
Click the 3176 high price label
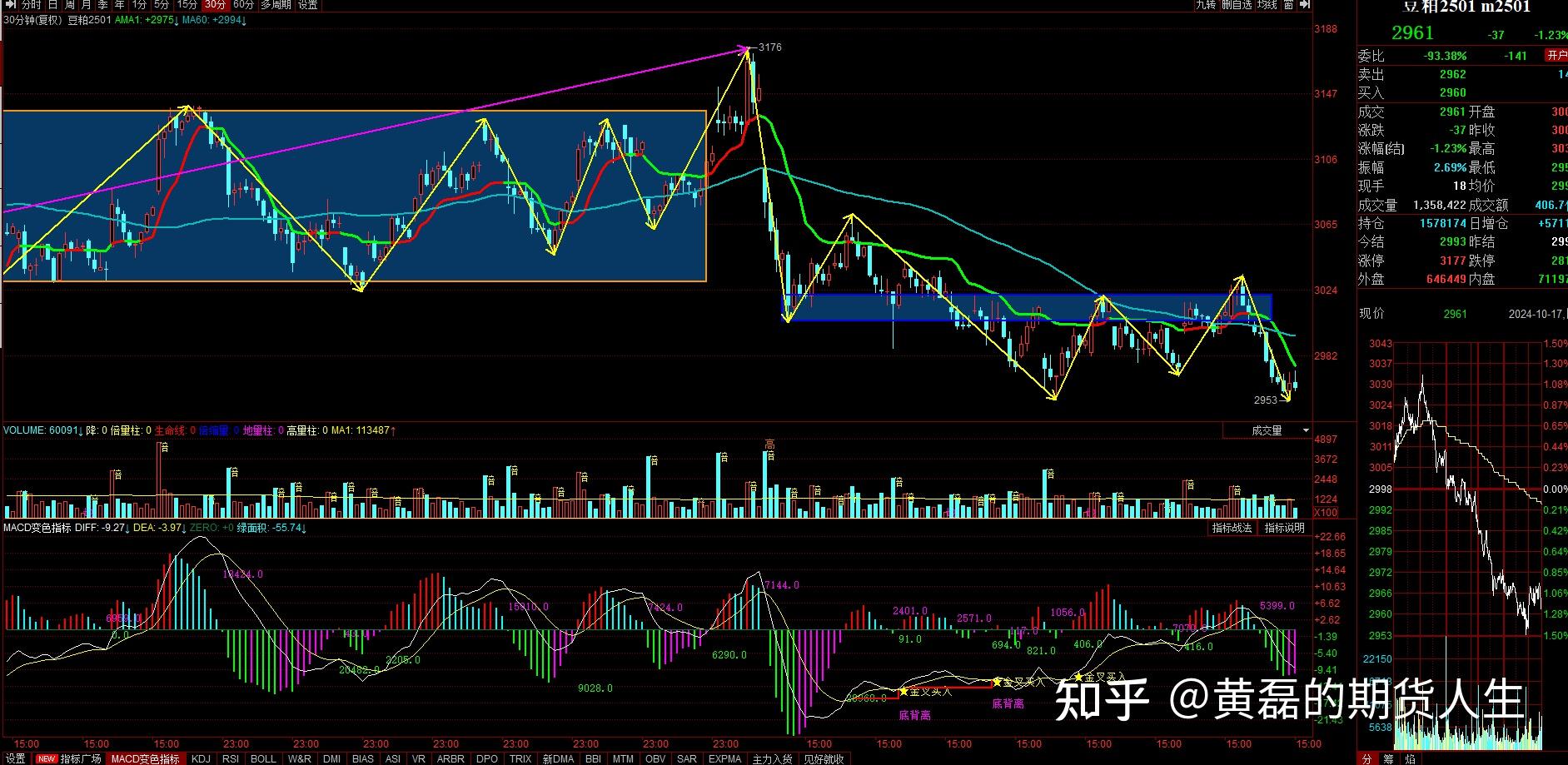click(x=770, y=47)
